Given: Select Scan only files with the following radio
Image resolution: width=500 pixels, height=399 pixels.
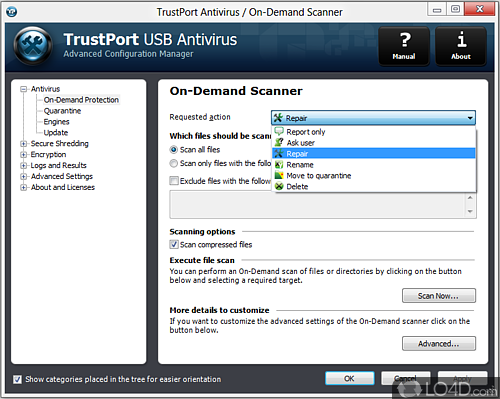Looking at the screenshot, I should click(174, 163).
